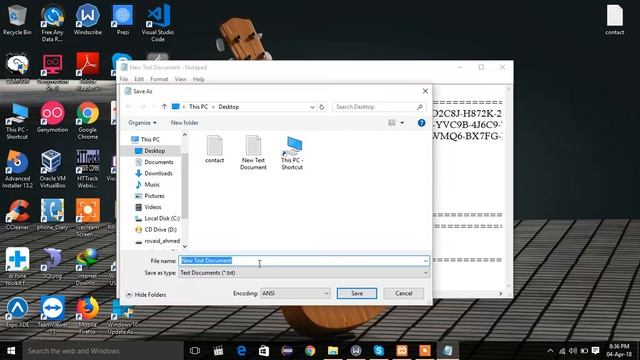Launch Google Chrome desktop shortcut

pos(87,121)
